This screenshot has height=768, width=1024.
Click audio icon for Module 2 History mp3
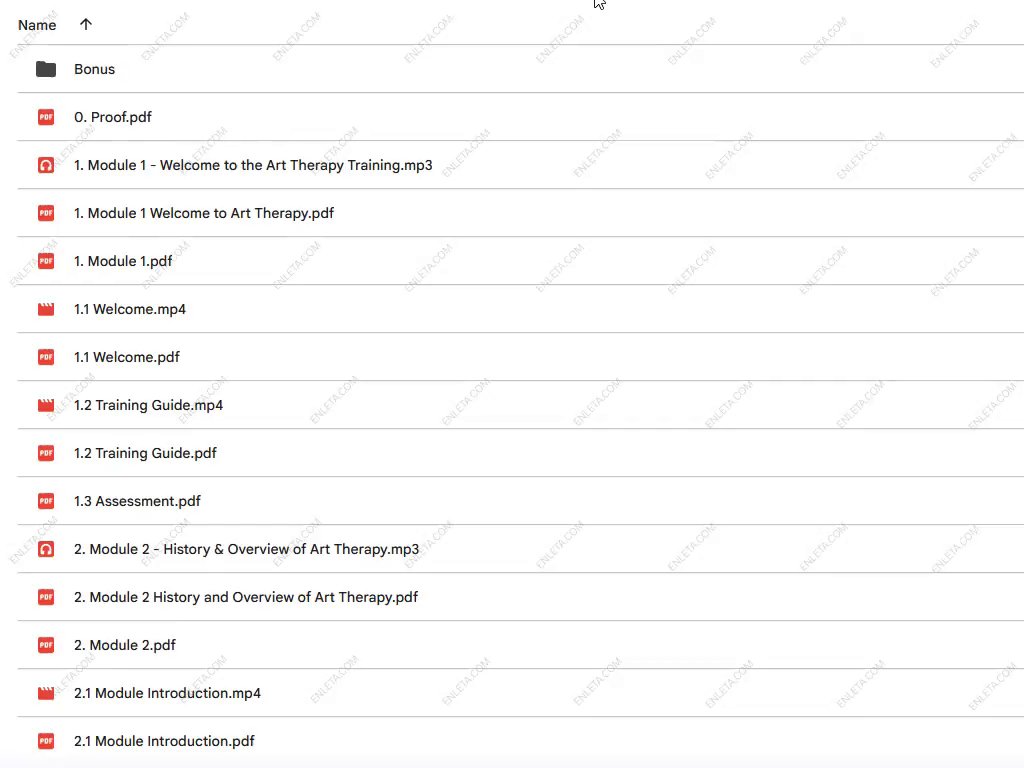pyautogui.click(x=46, y=549)
